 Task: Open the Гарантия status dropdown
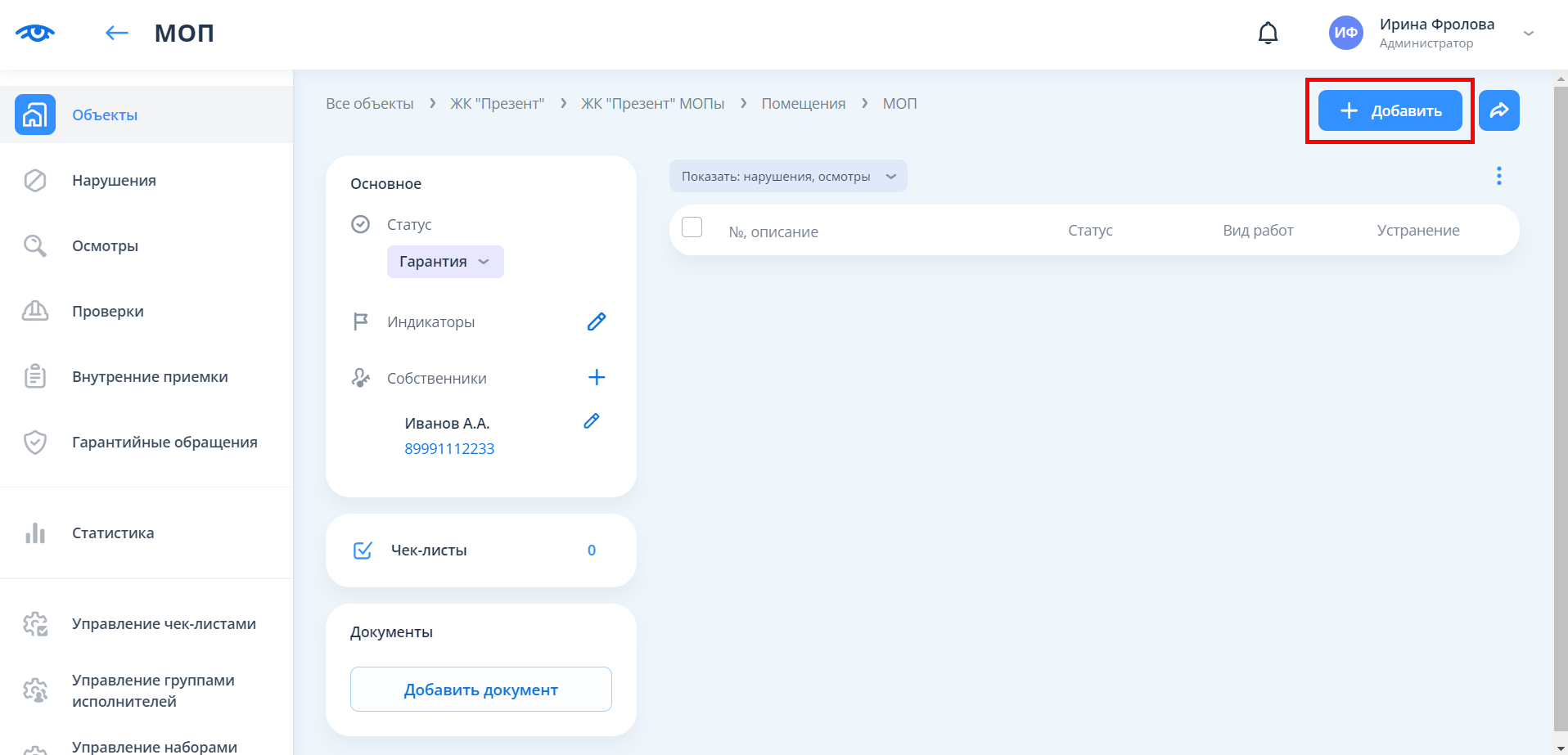pyautogui.click(x=444, y=262)
